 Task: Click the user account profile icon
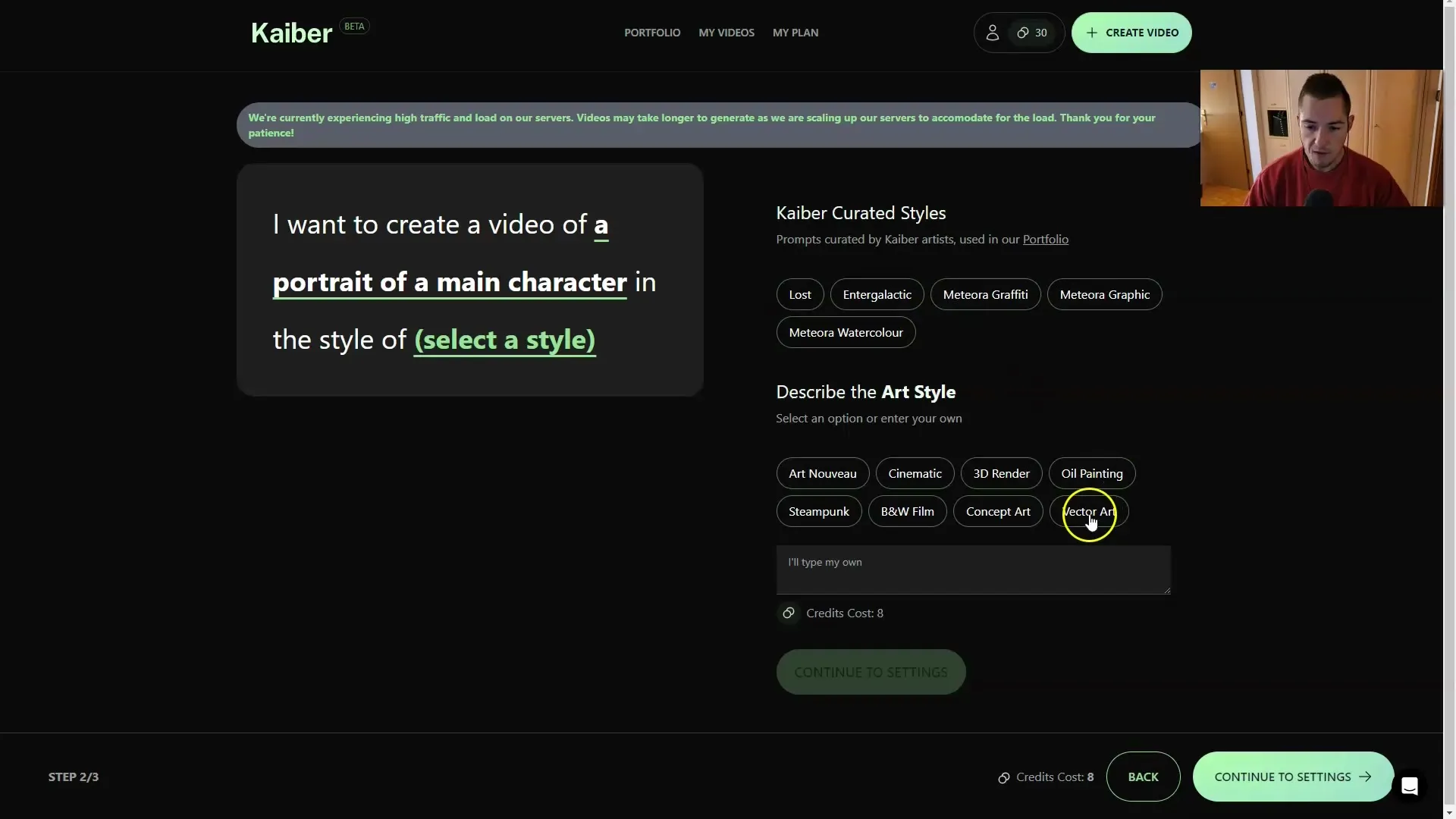point(992,32)
